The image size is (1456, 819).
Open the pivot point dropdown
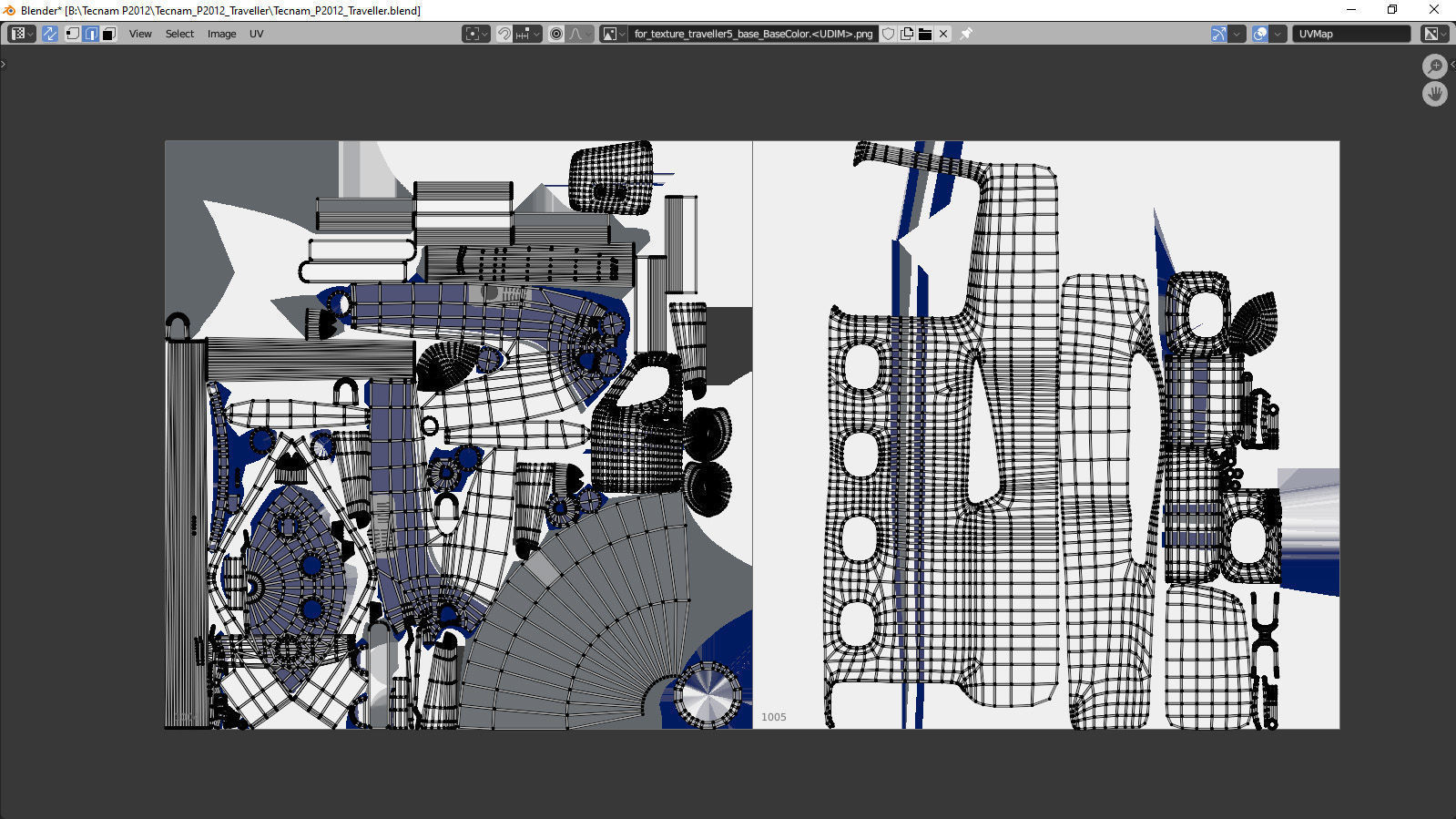(x=476, y=34)
